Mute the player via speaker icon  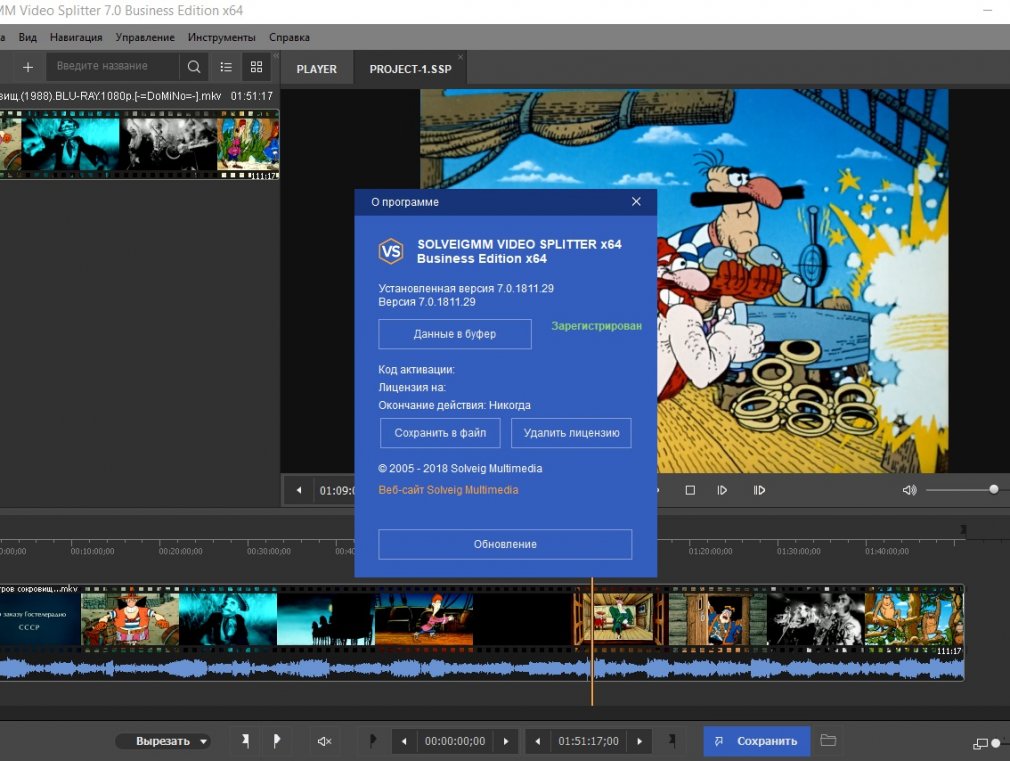pos(909,490)
